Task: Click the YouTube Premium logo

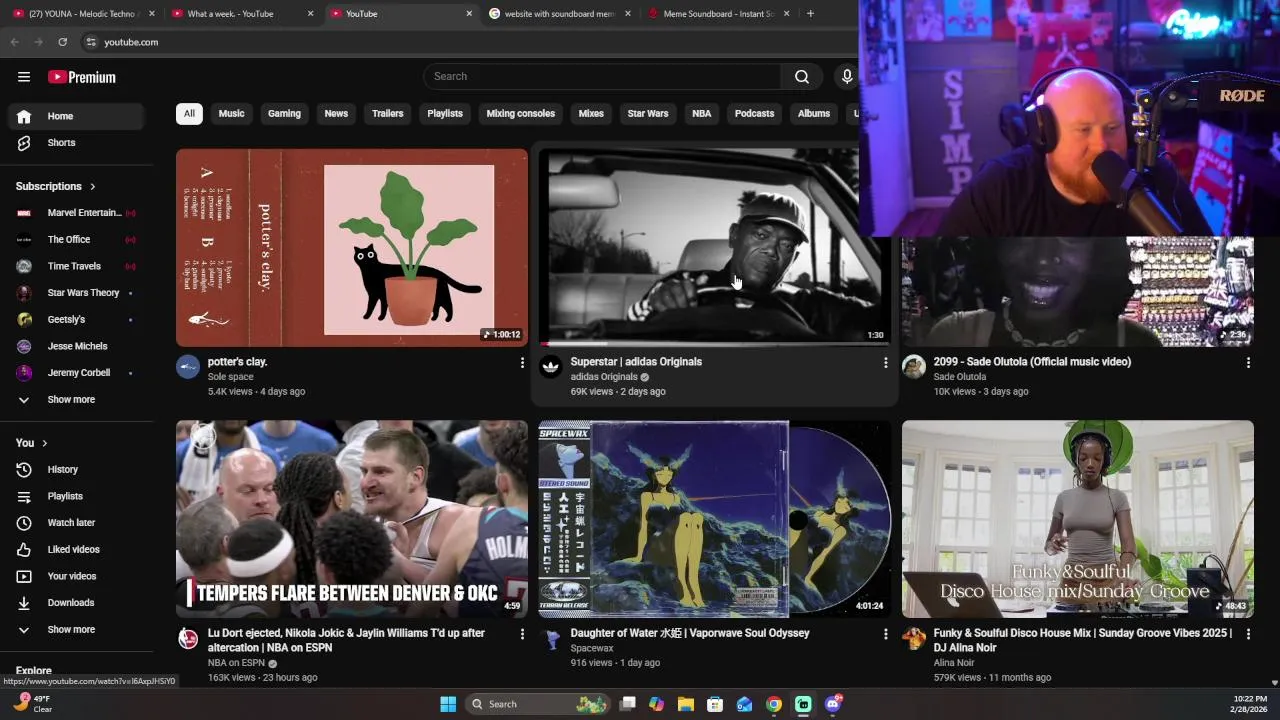Action: click(82, 77)
